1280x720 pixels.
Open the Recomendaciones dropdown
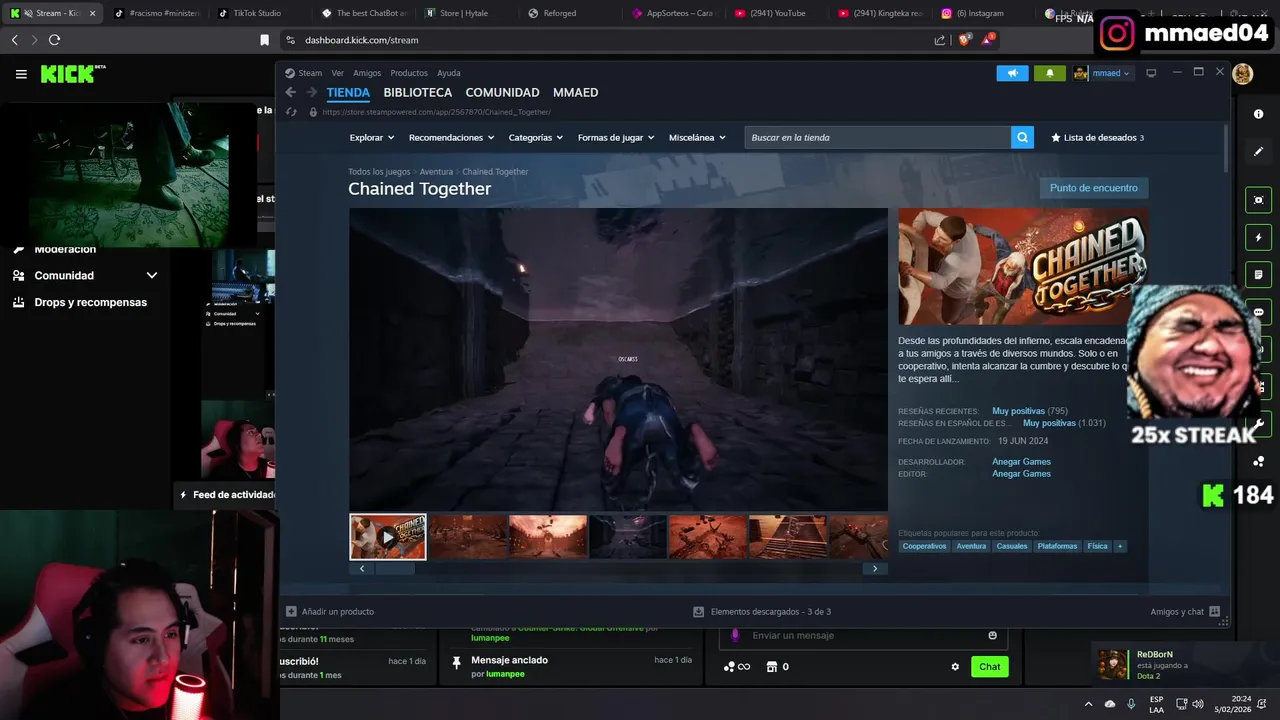tap(451, 138)
